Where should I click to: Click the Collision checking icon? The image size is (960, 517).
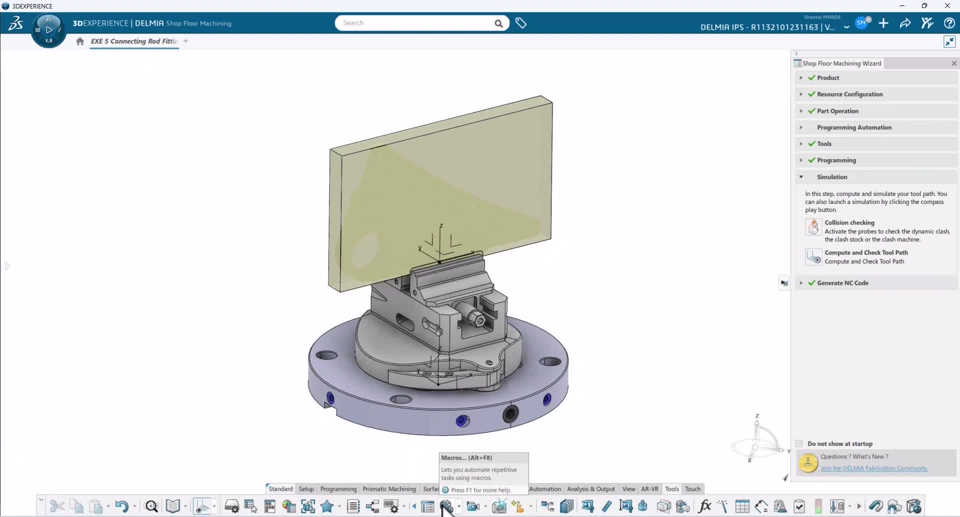coord(813,227)
